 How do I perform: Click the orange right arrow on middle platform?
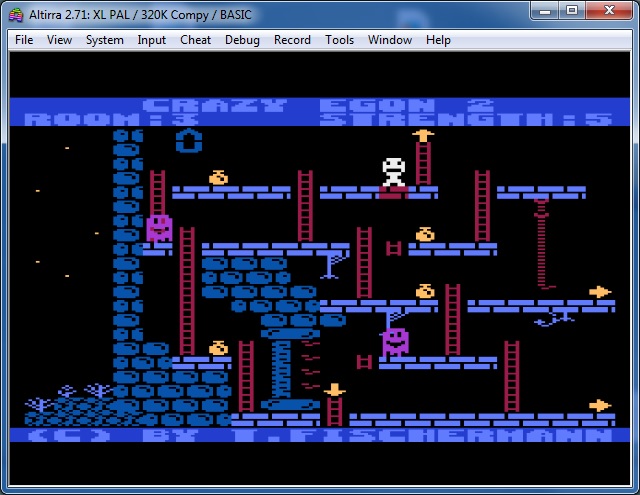(x=600, y=292)
